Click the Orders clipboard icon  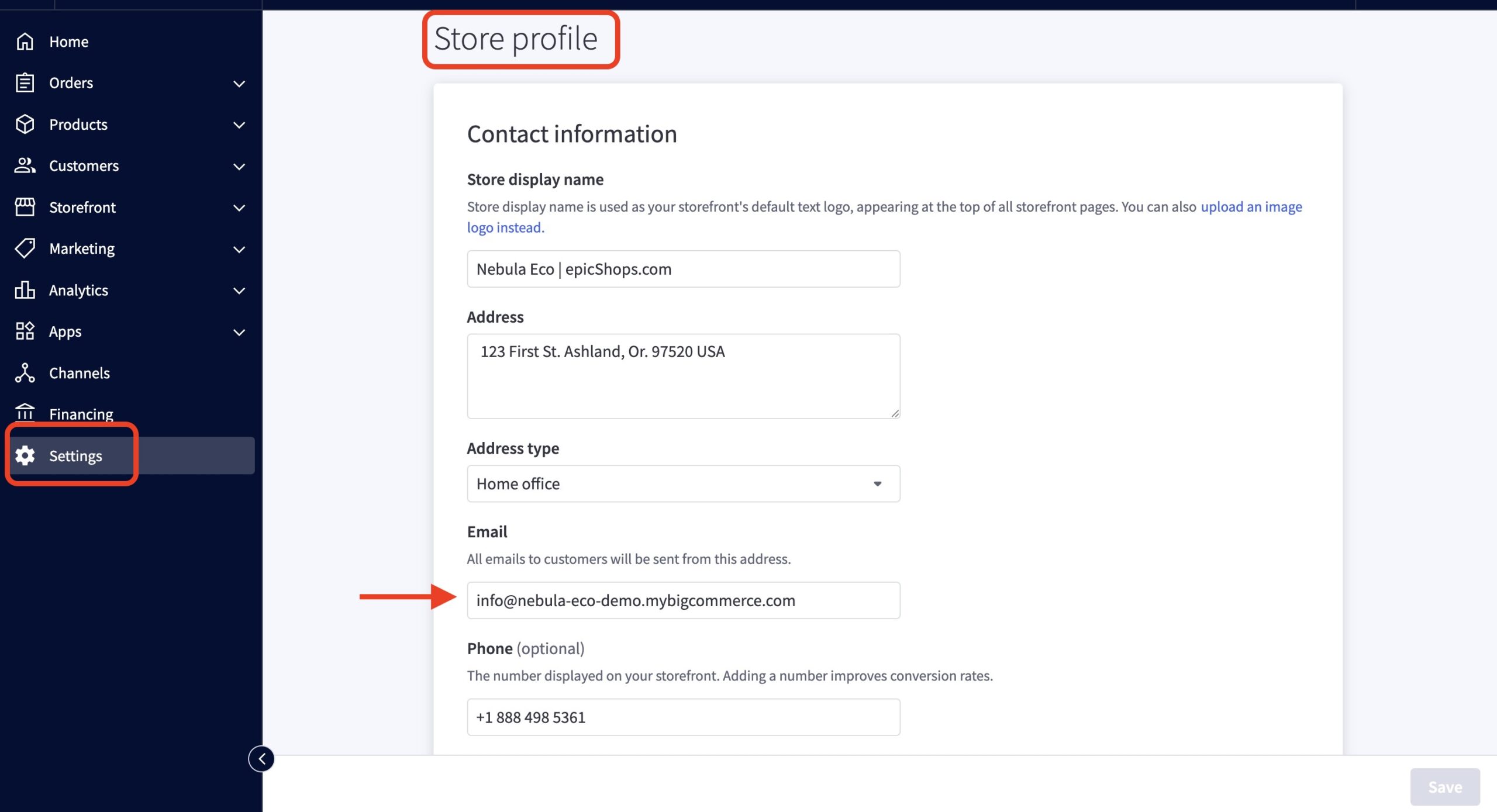click(x=25, y=83)
